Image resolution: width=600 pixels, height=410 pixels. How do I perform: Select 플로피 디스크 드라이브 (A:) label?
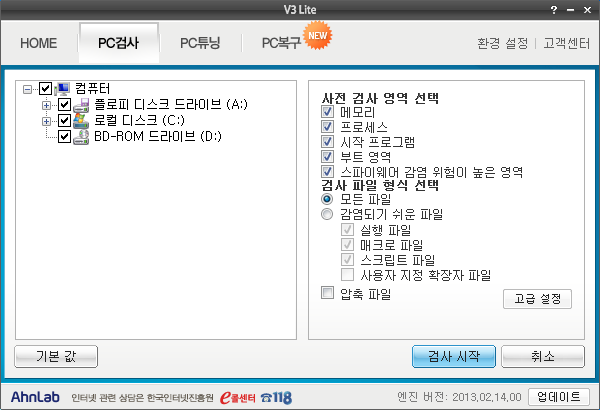pos(171,105)
